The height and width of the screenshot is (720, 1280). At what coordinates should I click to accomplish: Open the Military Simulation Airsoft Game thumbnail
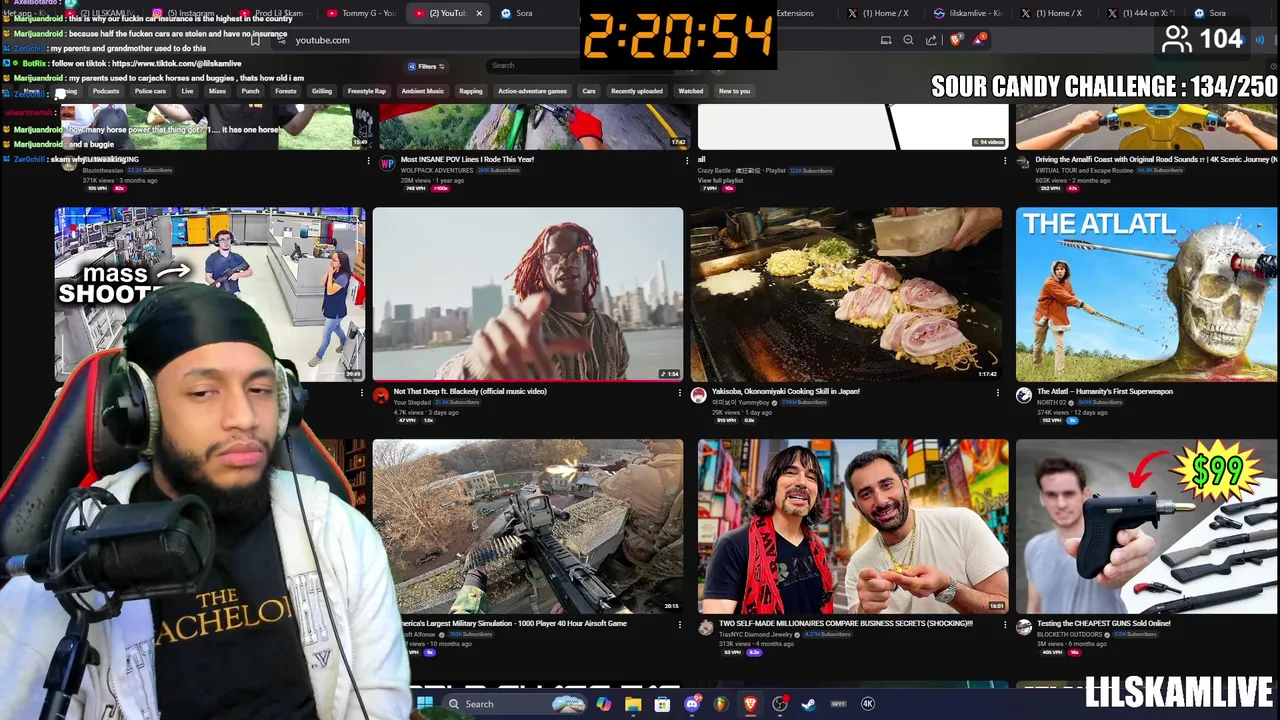coord(528,526)
